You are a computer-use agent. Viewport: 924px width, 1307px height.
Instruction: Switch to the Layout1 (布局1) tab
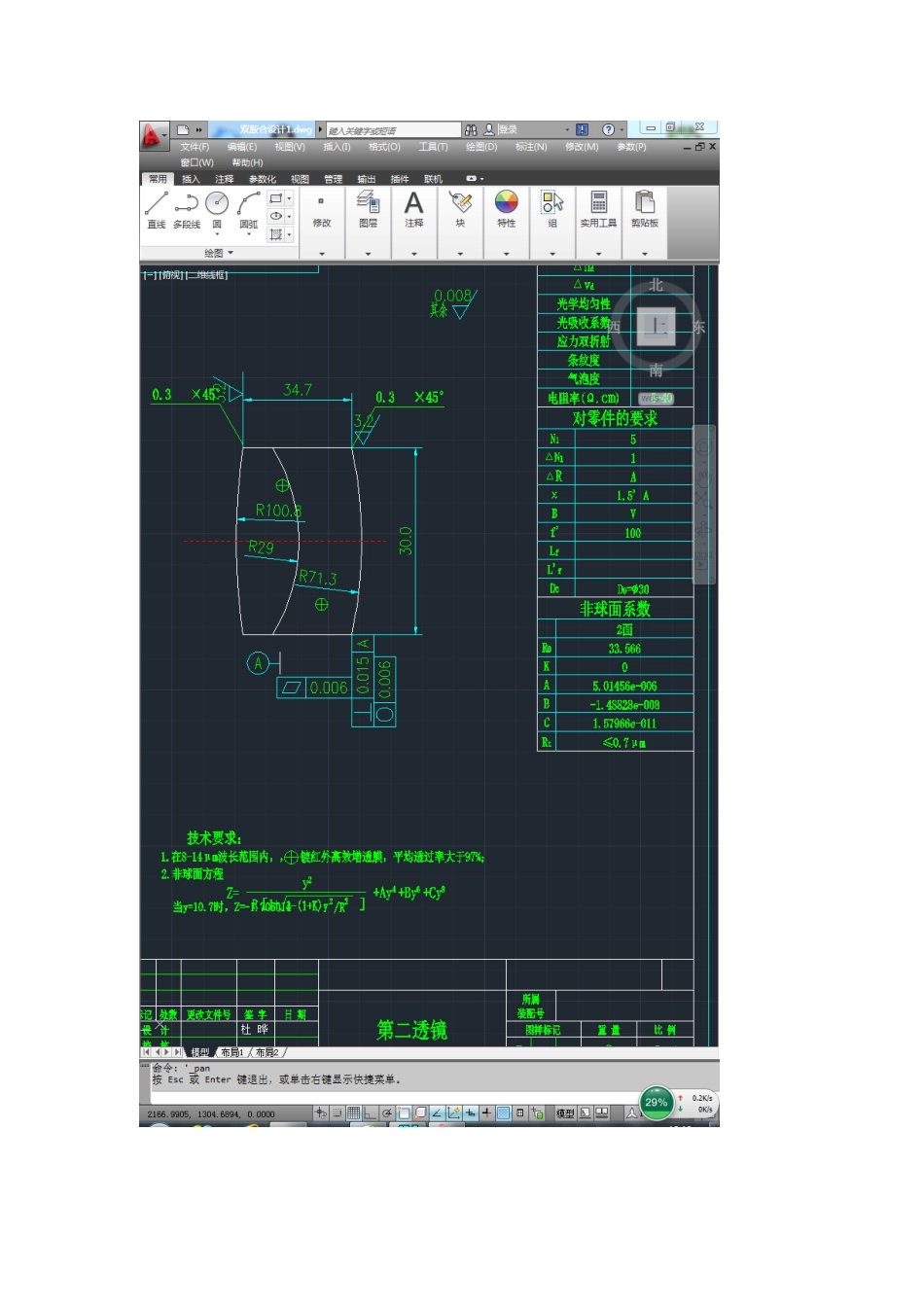pyautogui.click(x=232, y=1052)
